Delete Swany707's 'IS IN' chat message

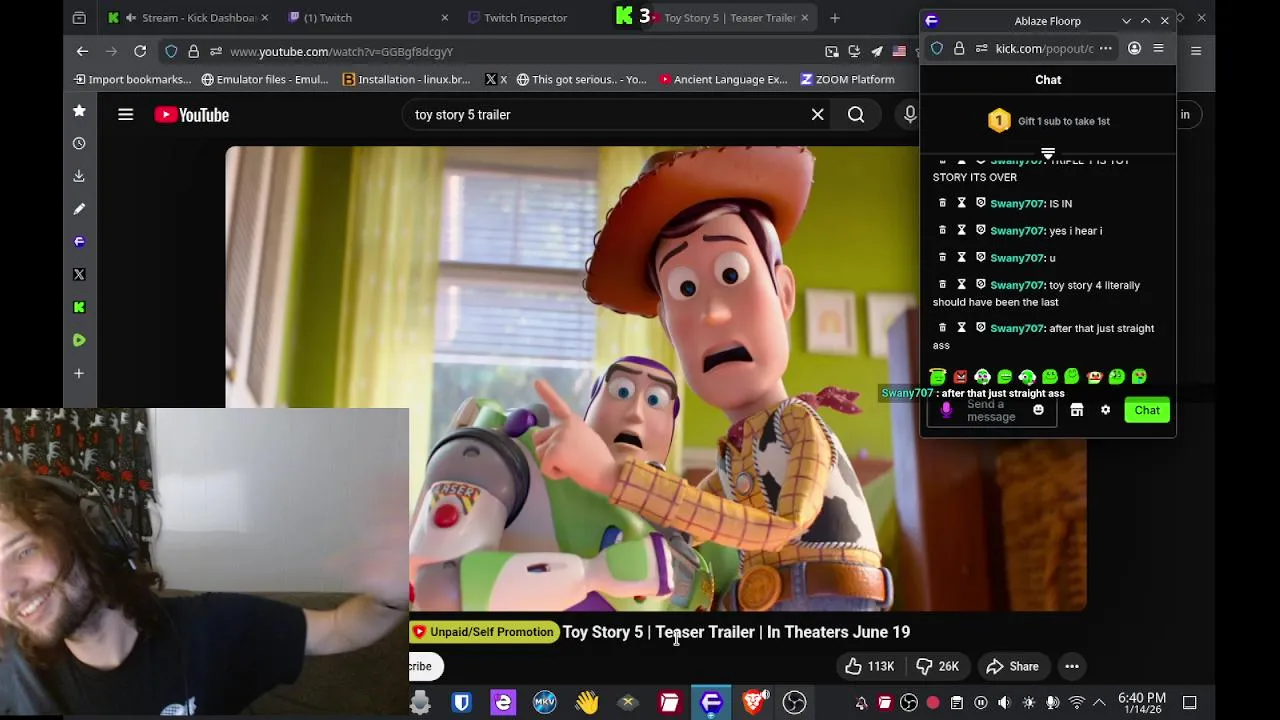pos(942,203)
